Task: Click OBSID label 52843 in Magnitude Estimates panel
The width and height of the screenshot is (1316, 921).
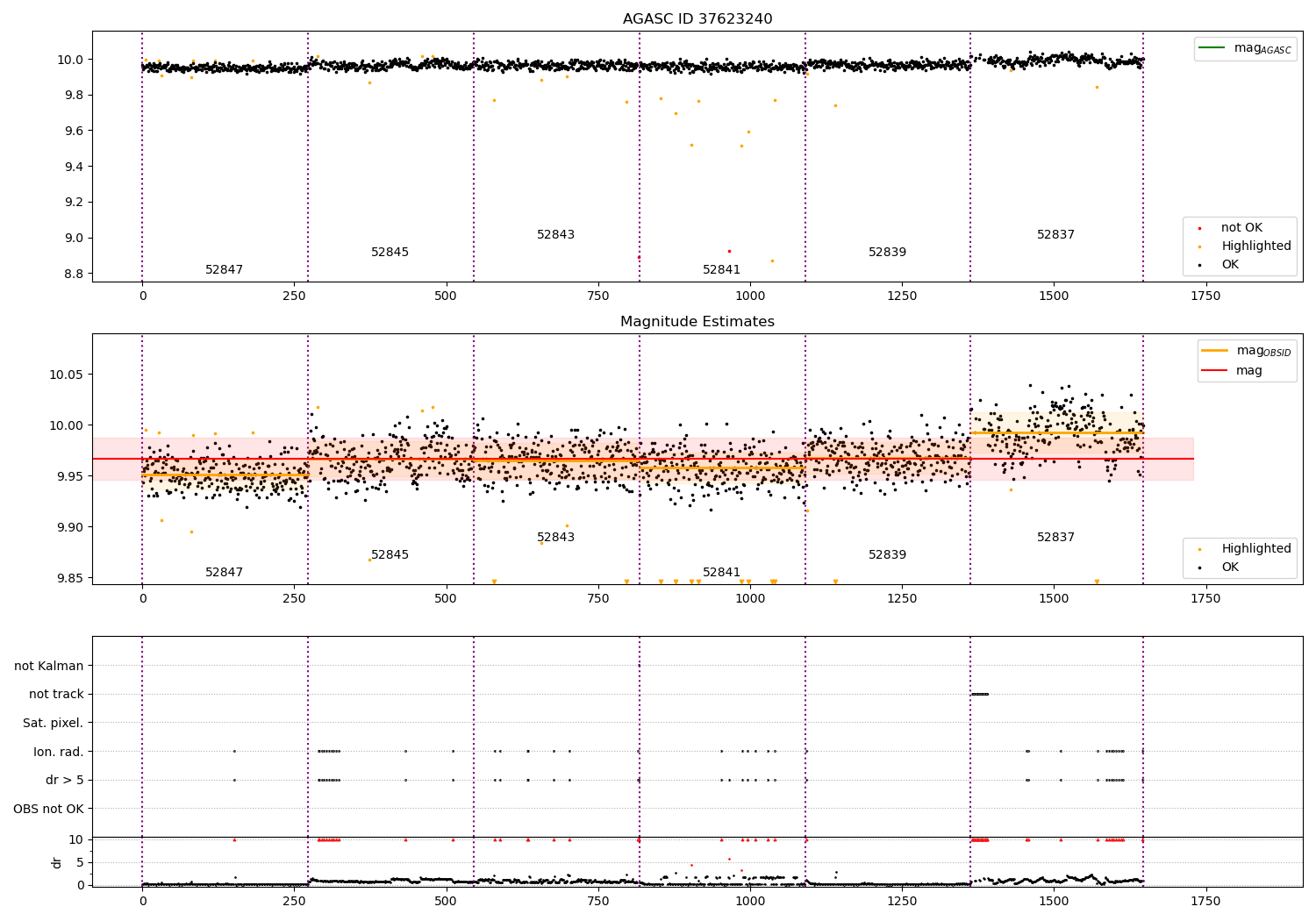Action: point(556,538)
